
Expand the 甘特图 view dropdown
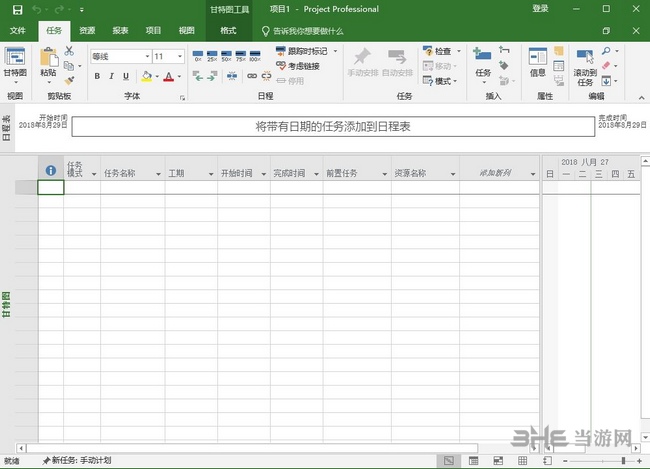tap(15, 83)
